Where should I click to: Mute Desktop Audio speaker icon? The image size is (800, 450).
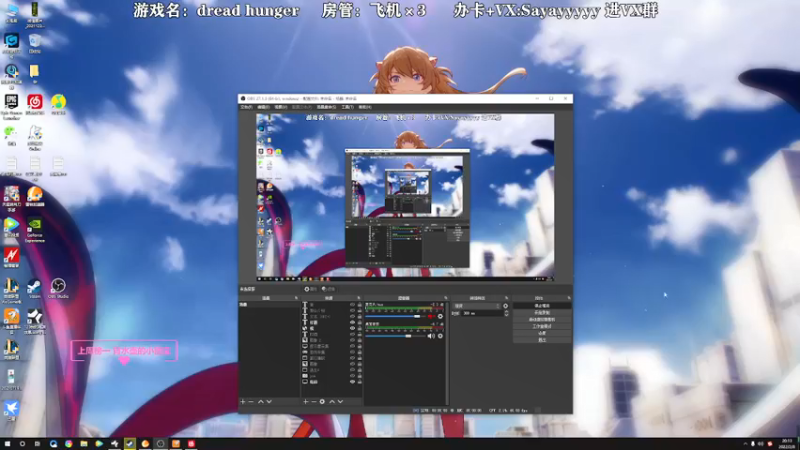(431, 336)
